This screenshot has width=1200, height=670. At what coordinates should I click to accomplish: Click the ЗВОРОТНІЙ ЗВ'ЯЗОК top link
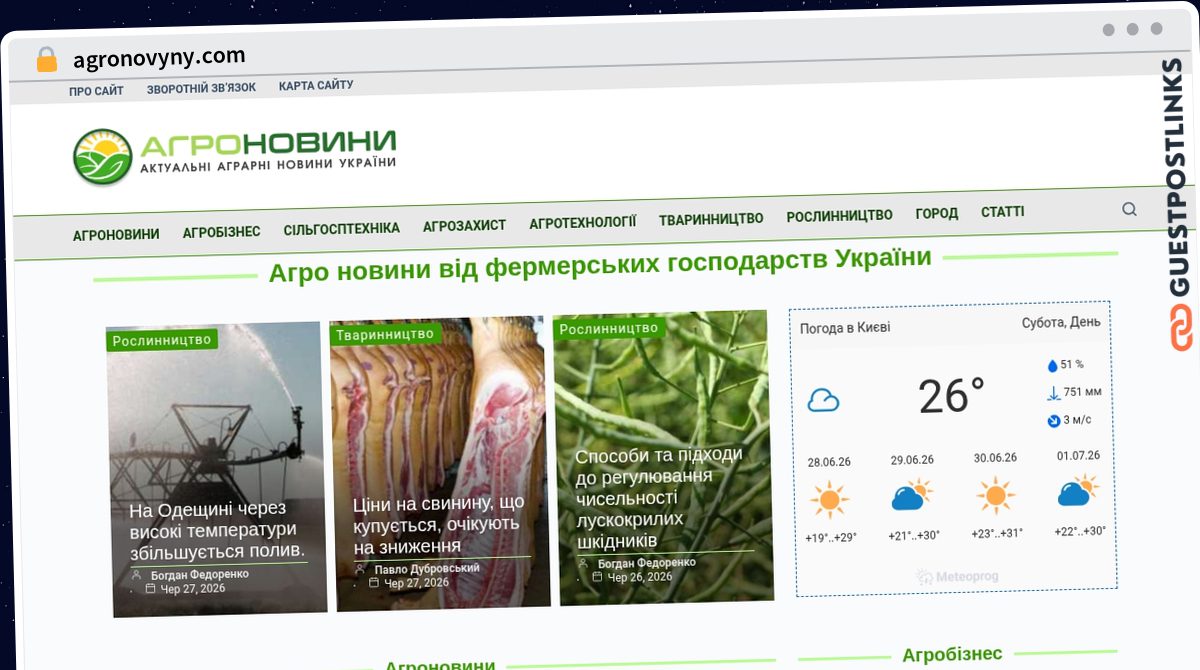tap(201, 88)
